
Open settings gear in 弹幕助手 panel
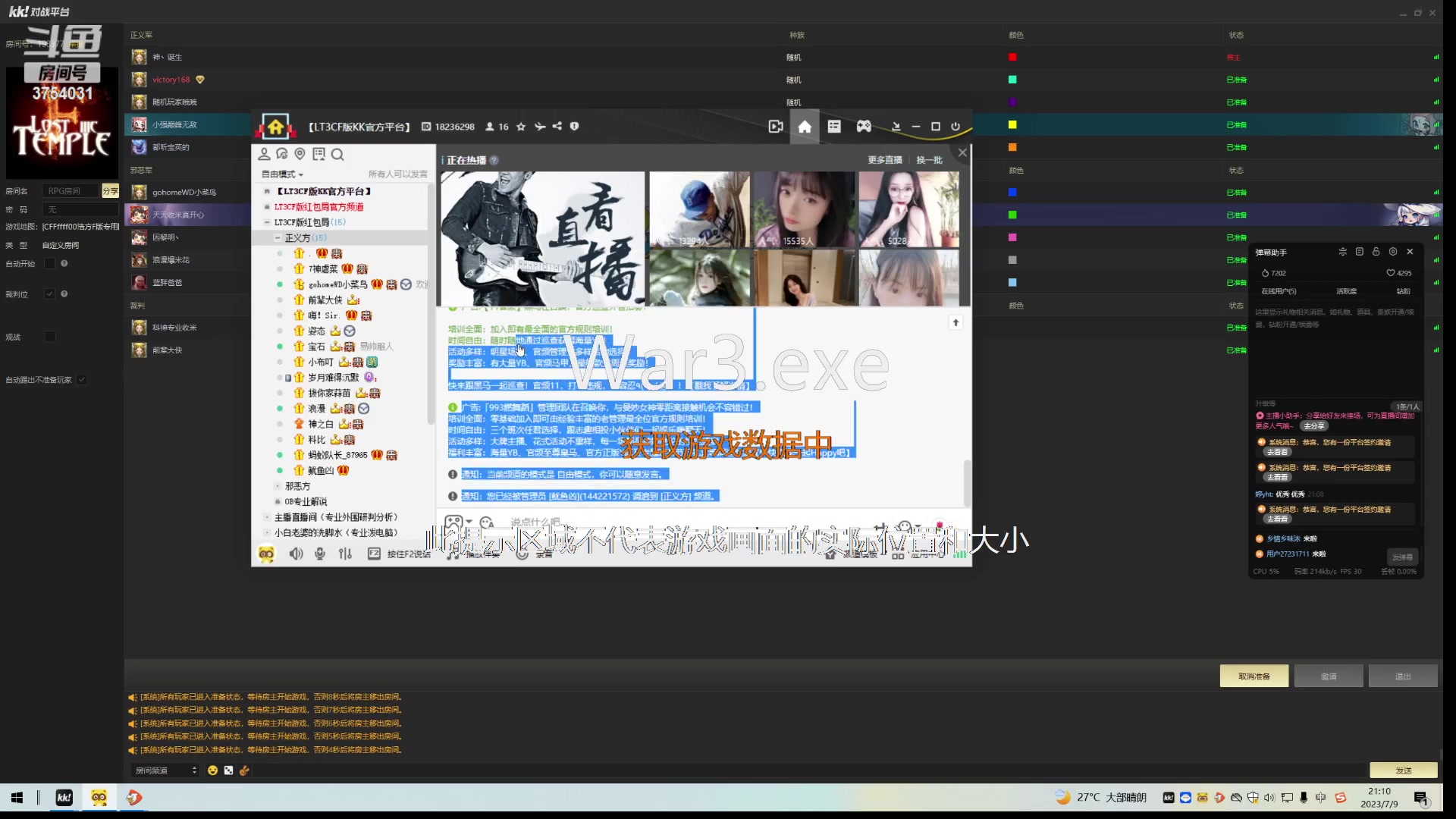click(1393, 252)
